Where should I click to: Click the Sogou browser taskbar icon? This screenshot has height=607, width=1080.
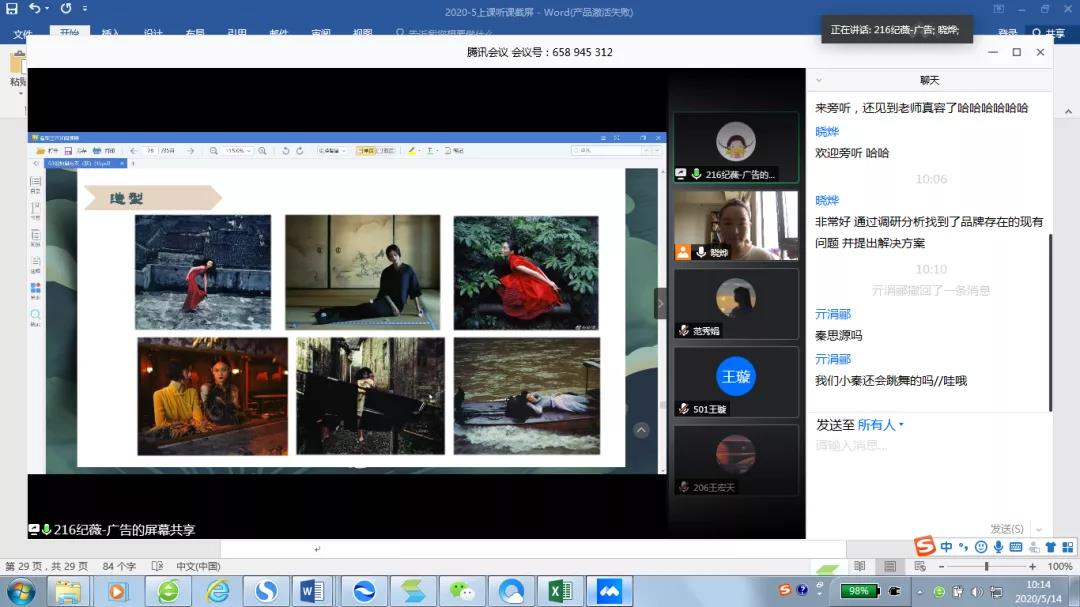[266, 591]
